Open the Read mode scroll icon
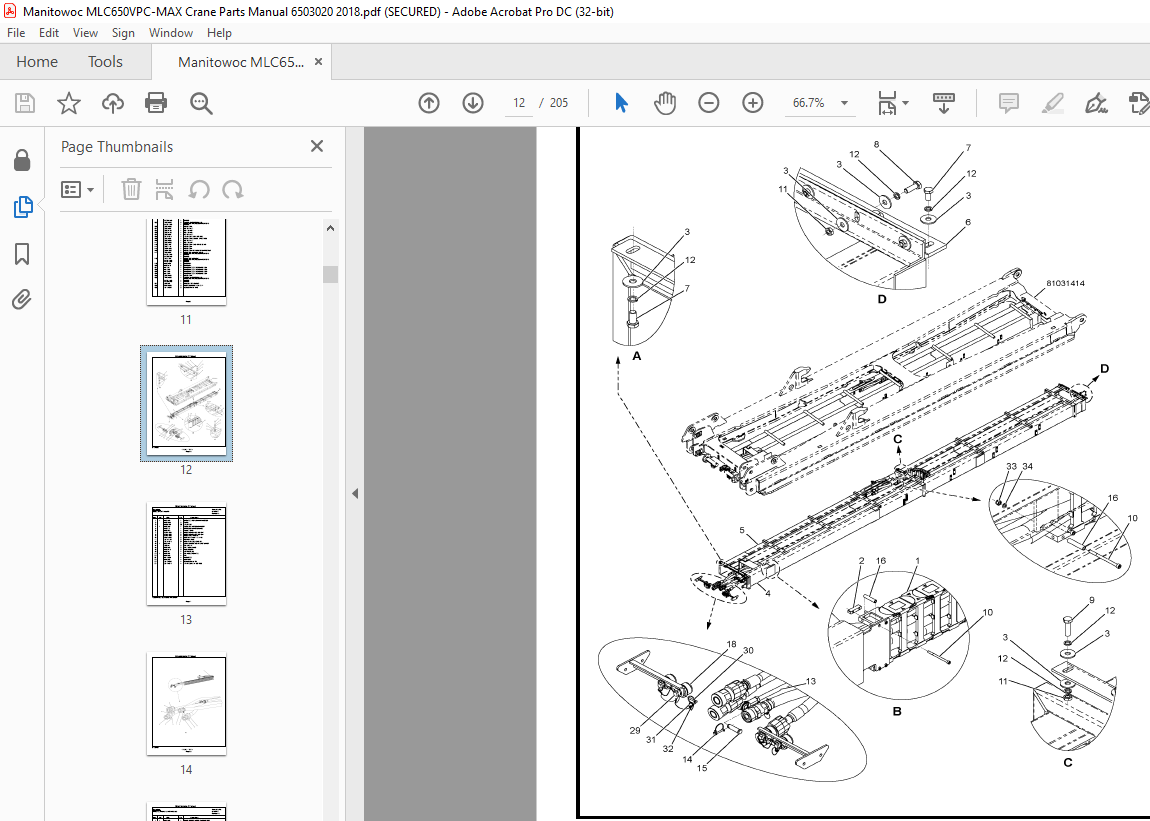 943,103
